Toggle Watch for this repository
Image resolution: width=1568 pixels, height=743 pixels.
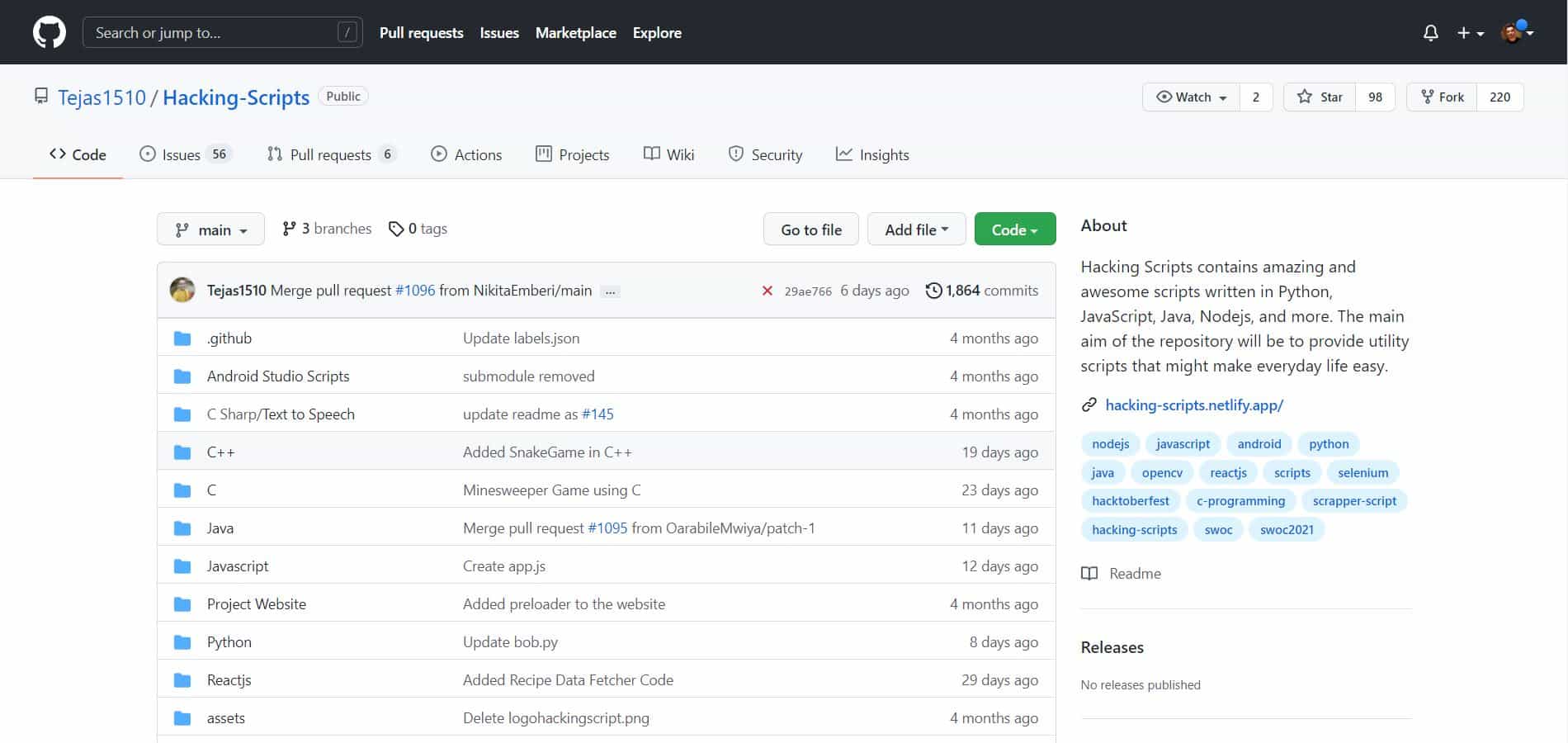point(1191,97)
